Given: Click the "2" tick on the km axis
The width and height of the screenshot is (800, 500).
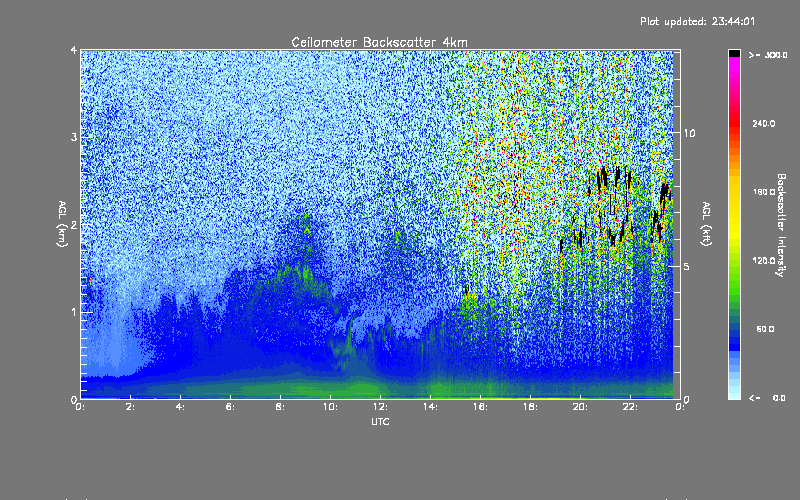Looking at the screenshot, I should pyautogui.click(x=74, y=225).
